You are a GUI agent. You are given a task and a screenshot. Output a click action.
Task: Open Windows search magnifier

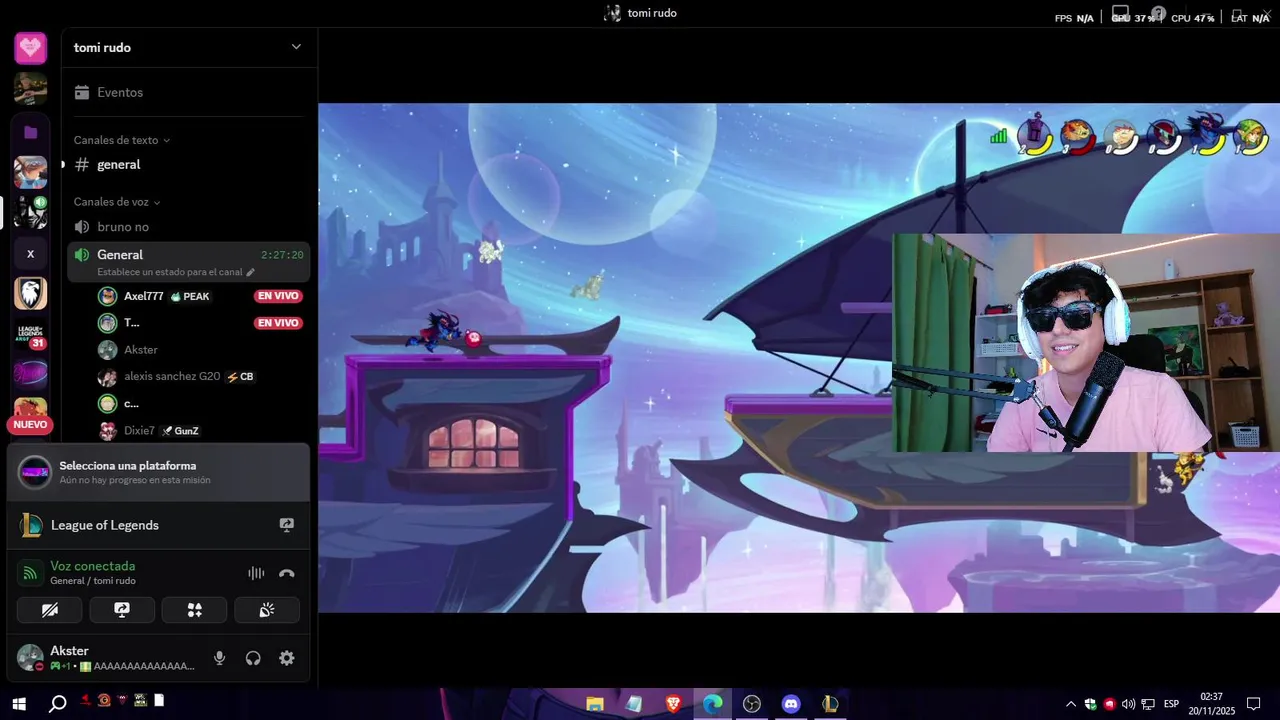pos(58,704)
